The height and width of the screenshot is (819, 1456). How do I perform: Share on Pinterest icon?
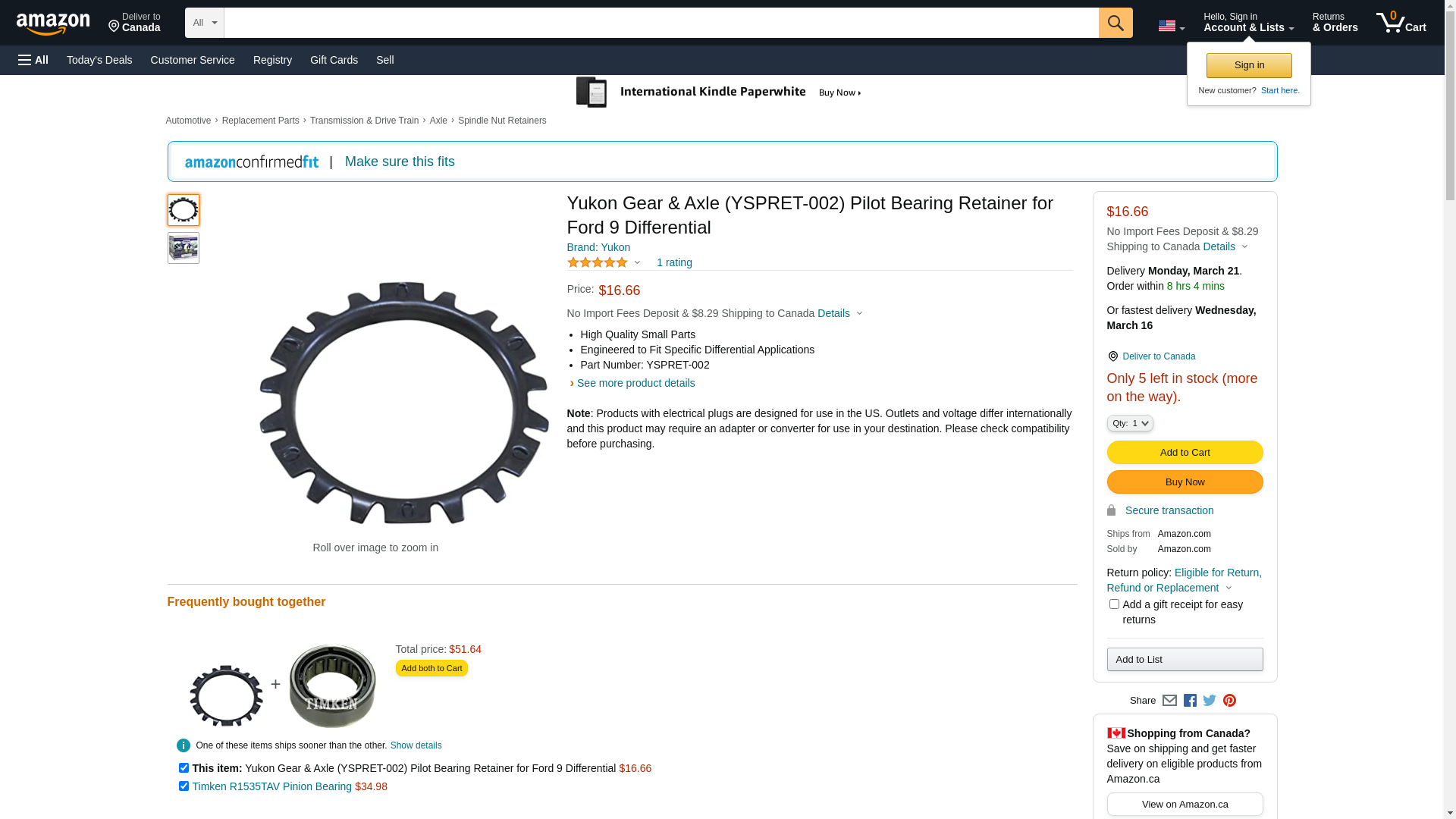1229,701
